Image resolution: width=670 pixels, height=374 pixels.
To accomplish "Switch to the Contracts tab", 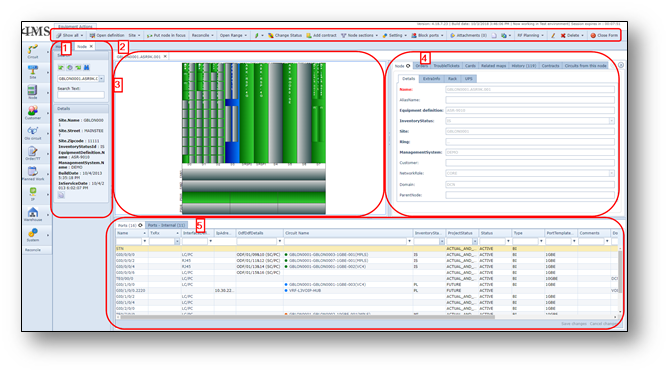I will pos(550,66).
